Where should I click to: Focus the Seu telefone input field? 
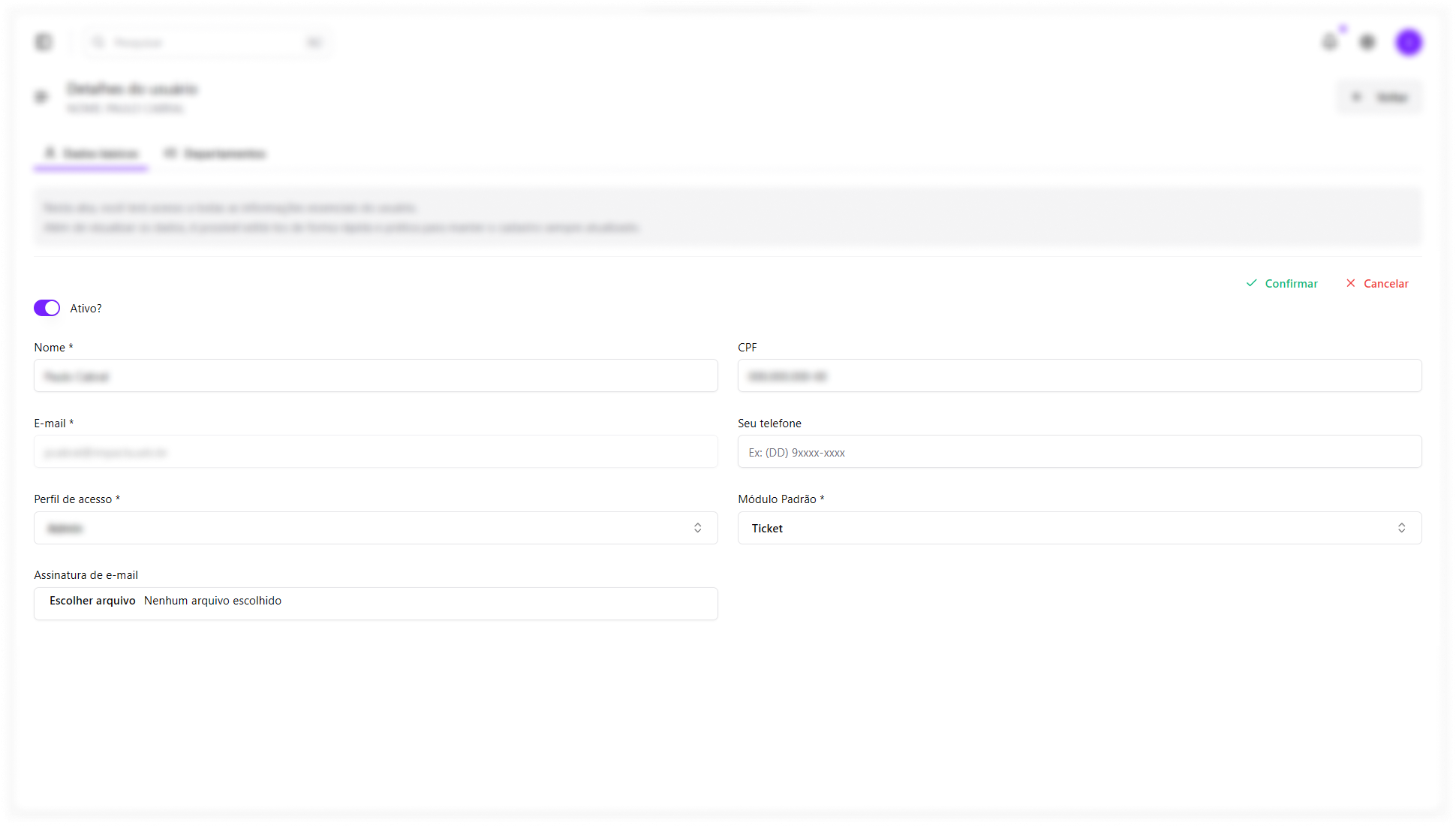[x=1079, y=452]
